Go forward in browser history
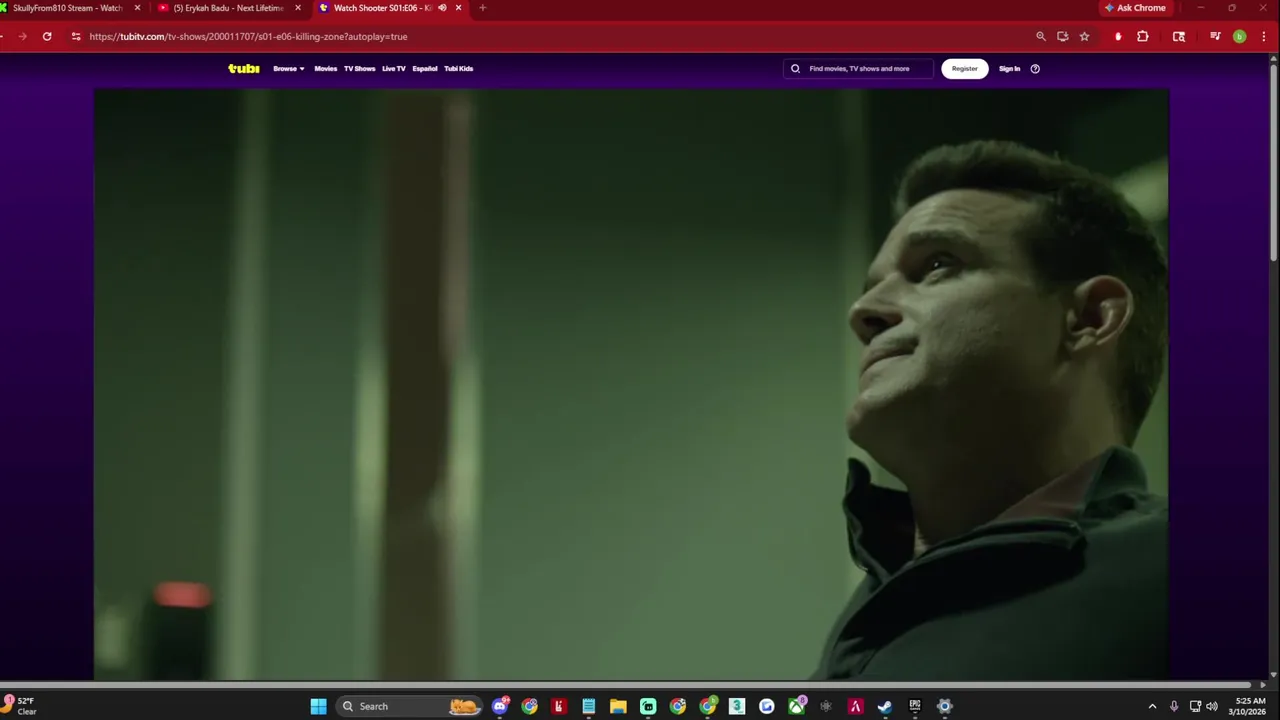The height and width of the screenshot is (720, 1280). pyautogui.click(x=22, y=36)
